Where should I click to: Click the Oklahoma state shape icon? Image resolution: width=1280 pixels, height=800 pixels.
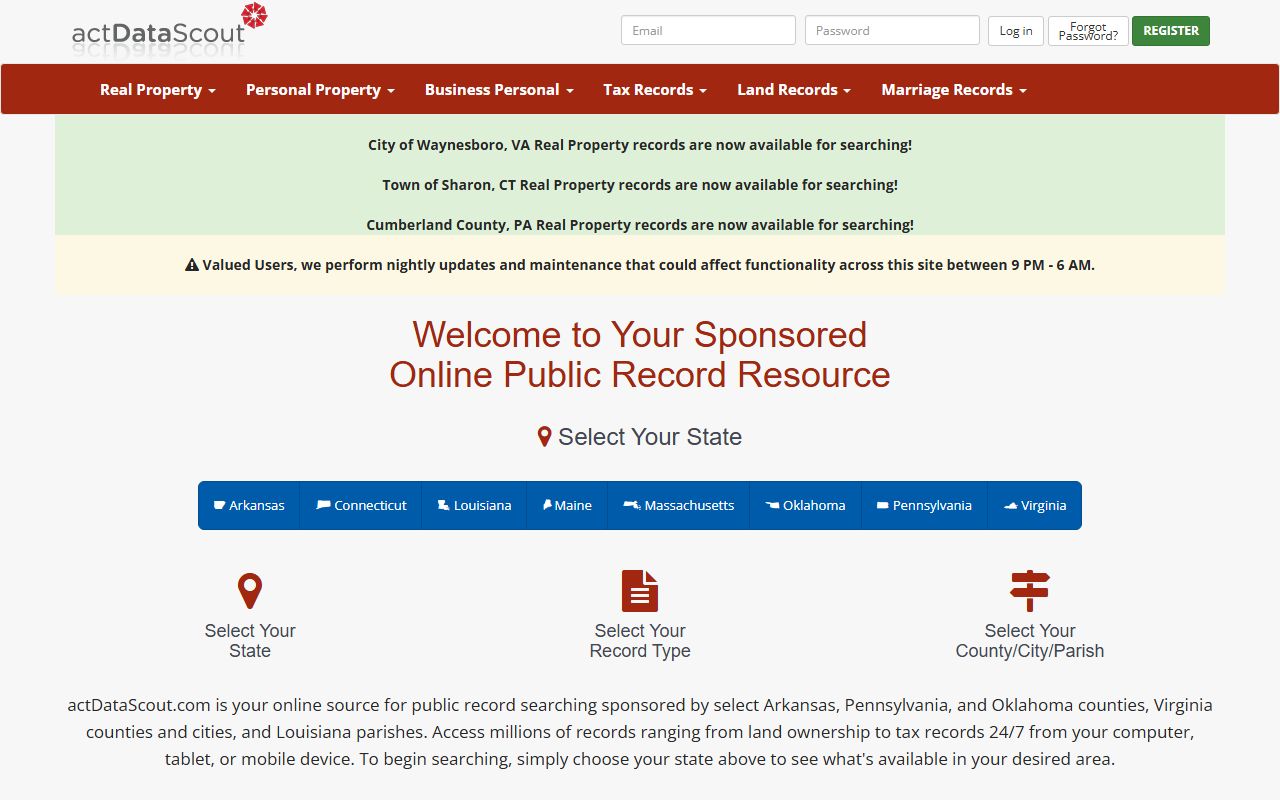click(772, 506)
